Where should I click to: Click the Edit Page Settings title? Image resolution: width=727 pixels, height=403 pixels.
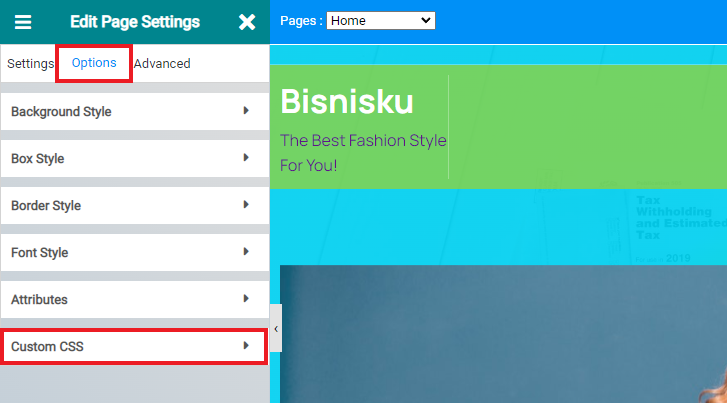click(x=135, y=22)
